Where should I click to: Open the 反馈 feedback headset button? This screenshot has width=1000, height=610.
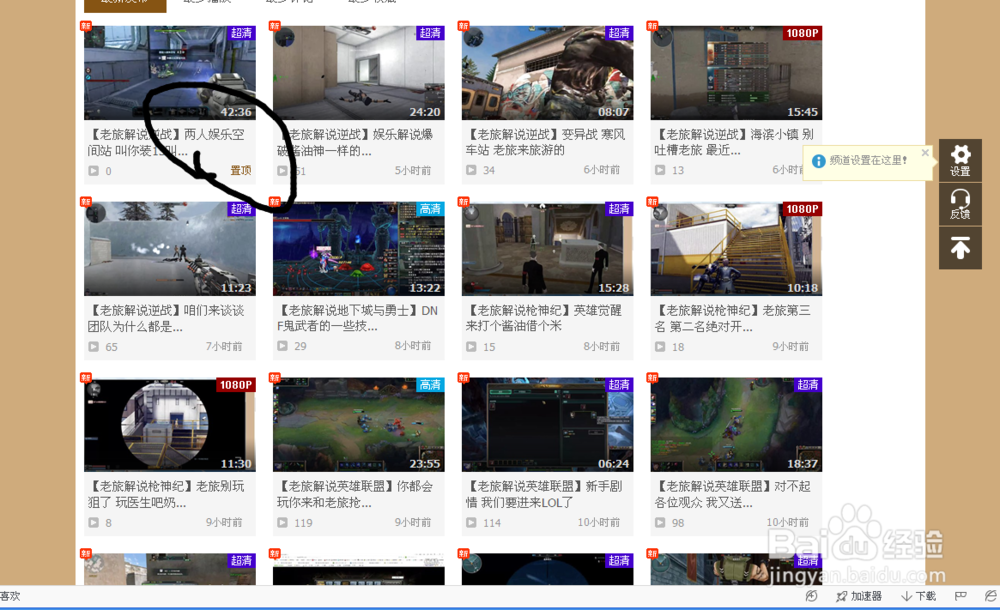[x=960, y=204]
